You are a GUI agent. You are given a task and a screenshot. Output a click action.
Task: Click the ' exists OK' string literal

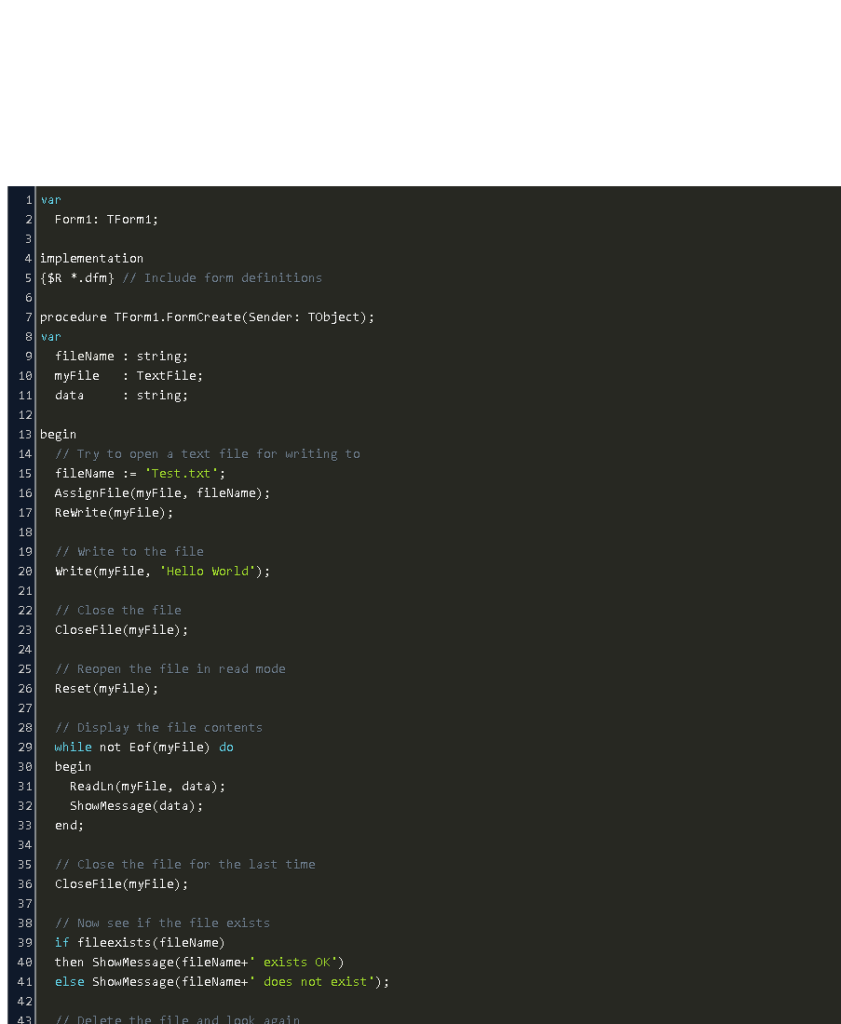pos(293,963)
